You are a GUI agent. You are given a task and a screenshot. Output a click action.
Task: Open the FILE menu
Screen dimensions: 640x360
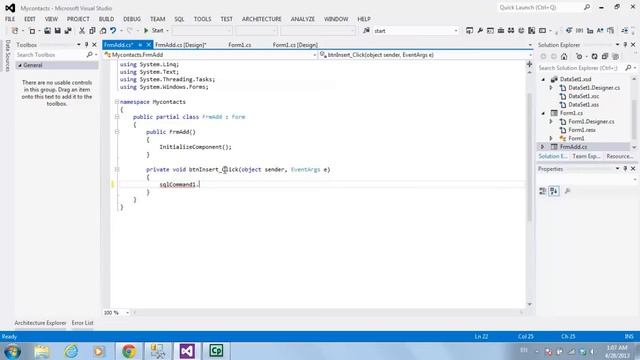(x=10, y=19)
